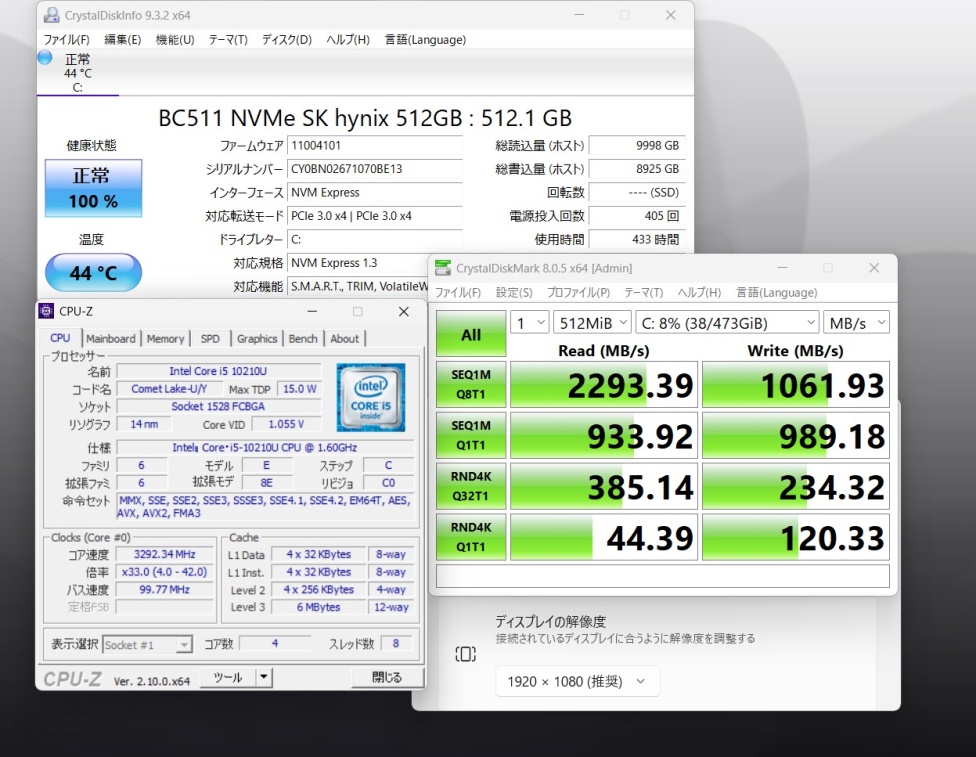This screenshot has height=757, width=976.
Task: Open テーマ(T) menu in CrystalDiskInfo
Action: click(228, 40)
